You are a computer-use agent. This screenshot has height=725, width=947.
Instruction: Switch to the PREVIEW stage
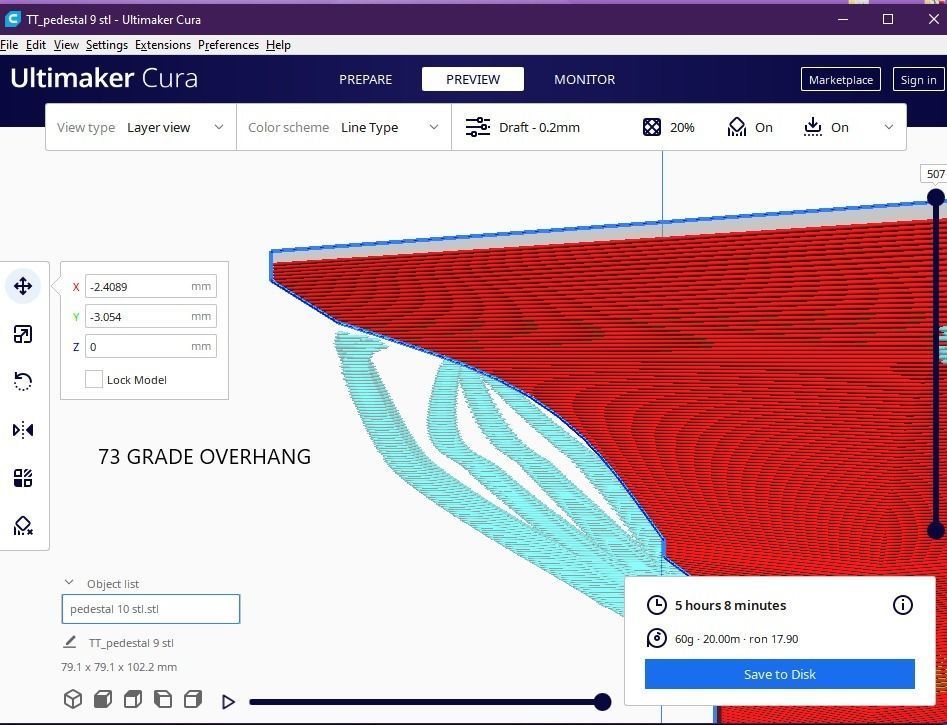click(x=473, y=79)
